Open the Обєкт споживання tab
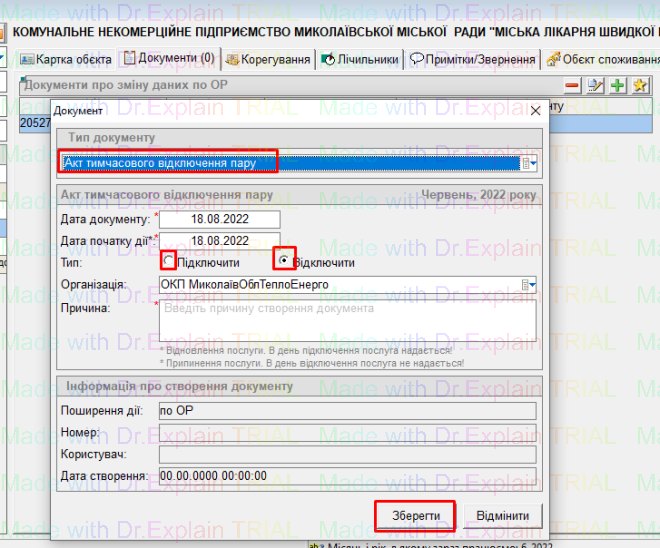Screen dimensions: 660x548 pyautogui.click(x=602, y=59)
